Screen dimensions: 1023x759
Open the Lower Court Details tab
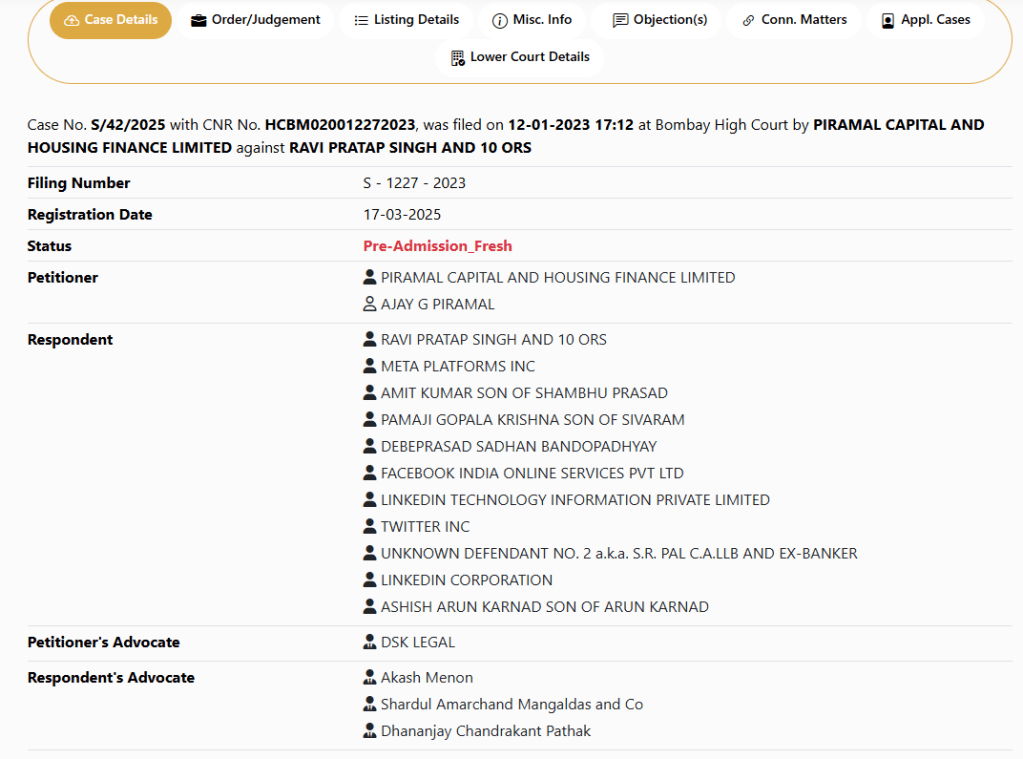coord(529,57)
